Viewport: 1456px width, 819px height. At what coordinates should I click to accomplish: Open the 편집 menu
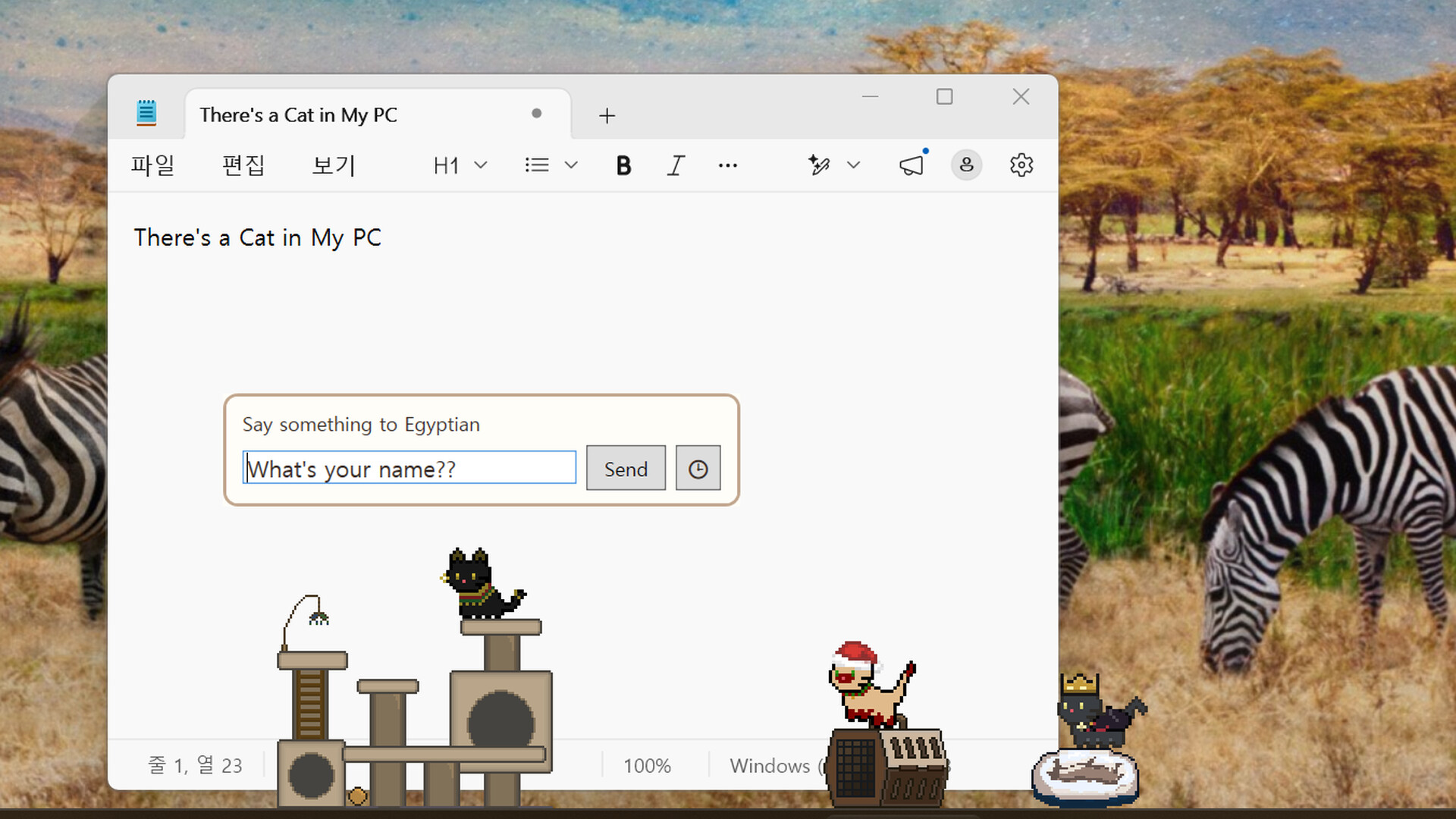[243, 165]
